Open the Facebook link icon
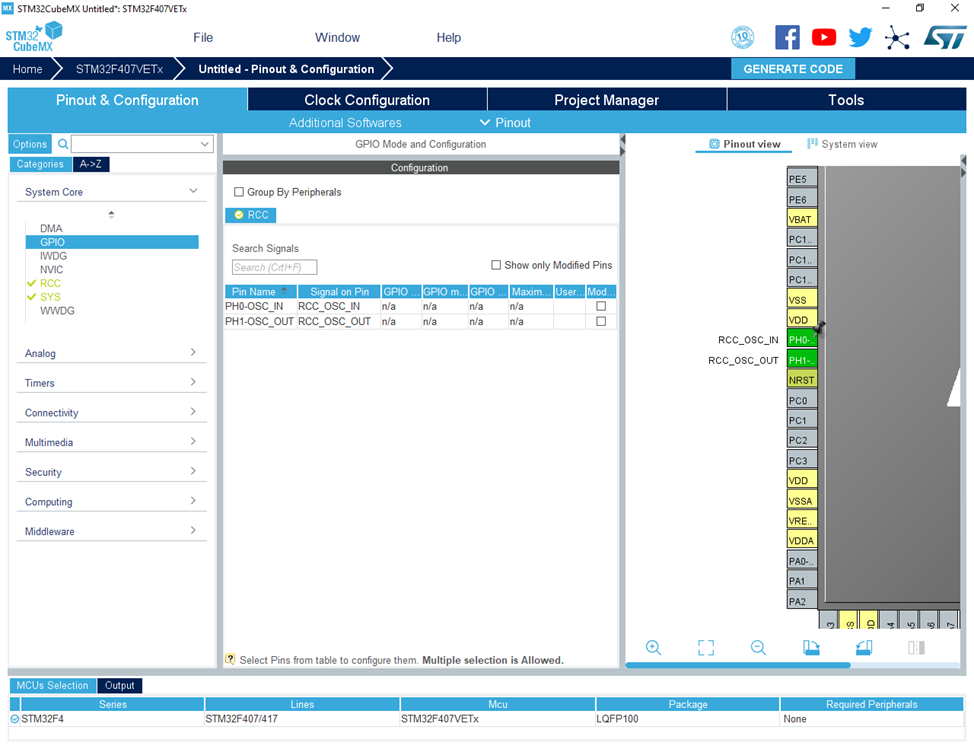 787,37
